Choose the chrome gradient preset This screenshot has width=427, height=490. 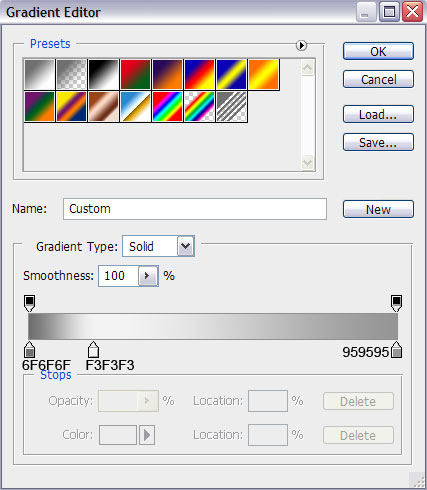click(x=135, y=107)
